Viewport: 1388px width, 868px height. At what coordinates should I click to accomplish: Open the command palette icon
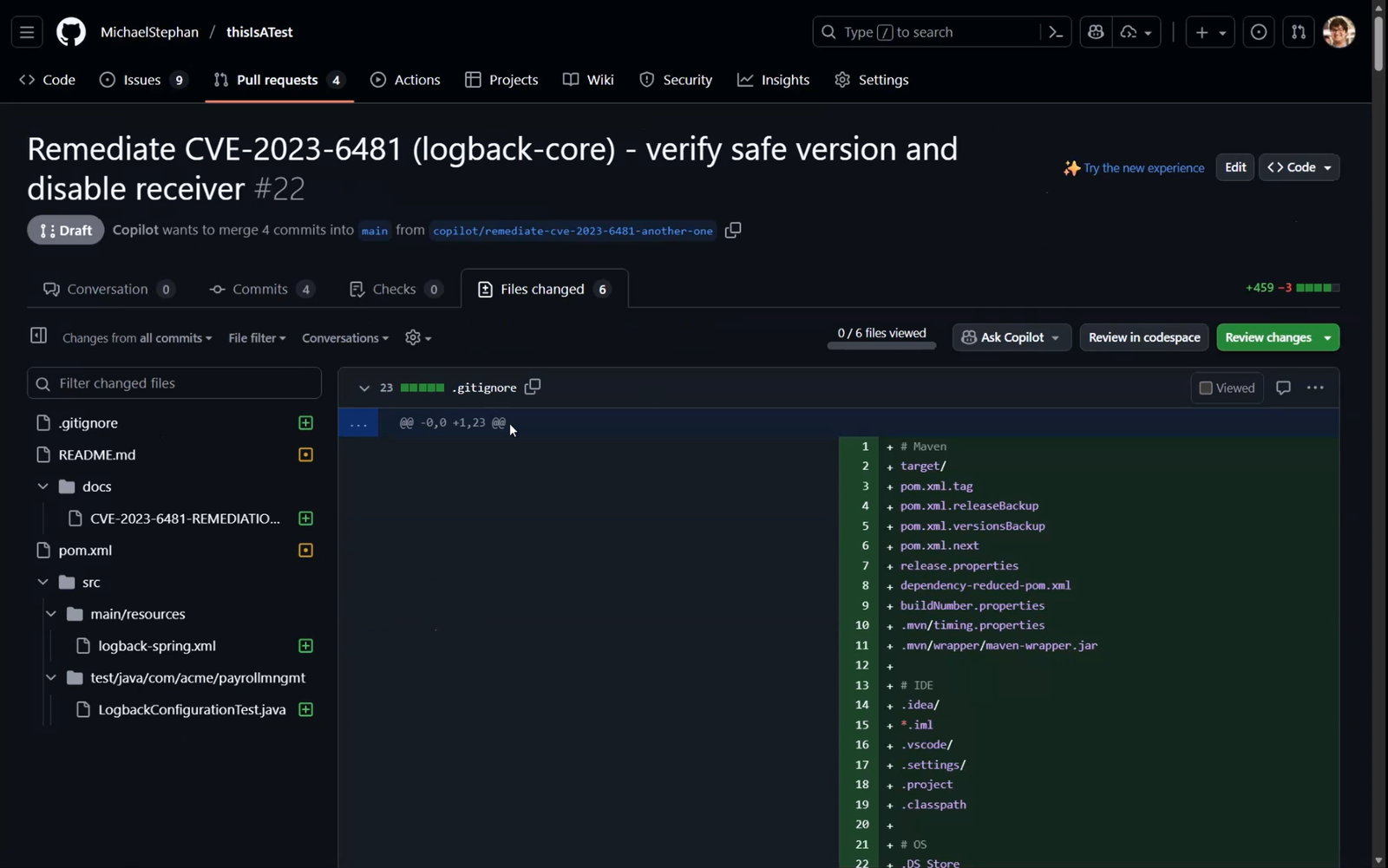[x=1056, y=32]
